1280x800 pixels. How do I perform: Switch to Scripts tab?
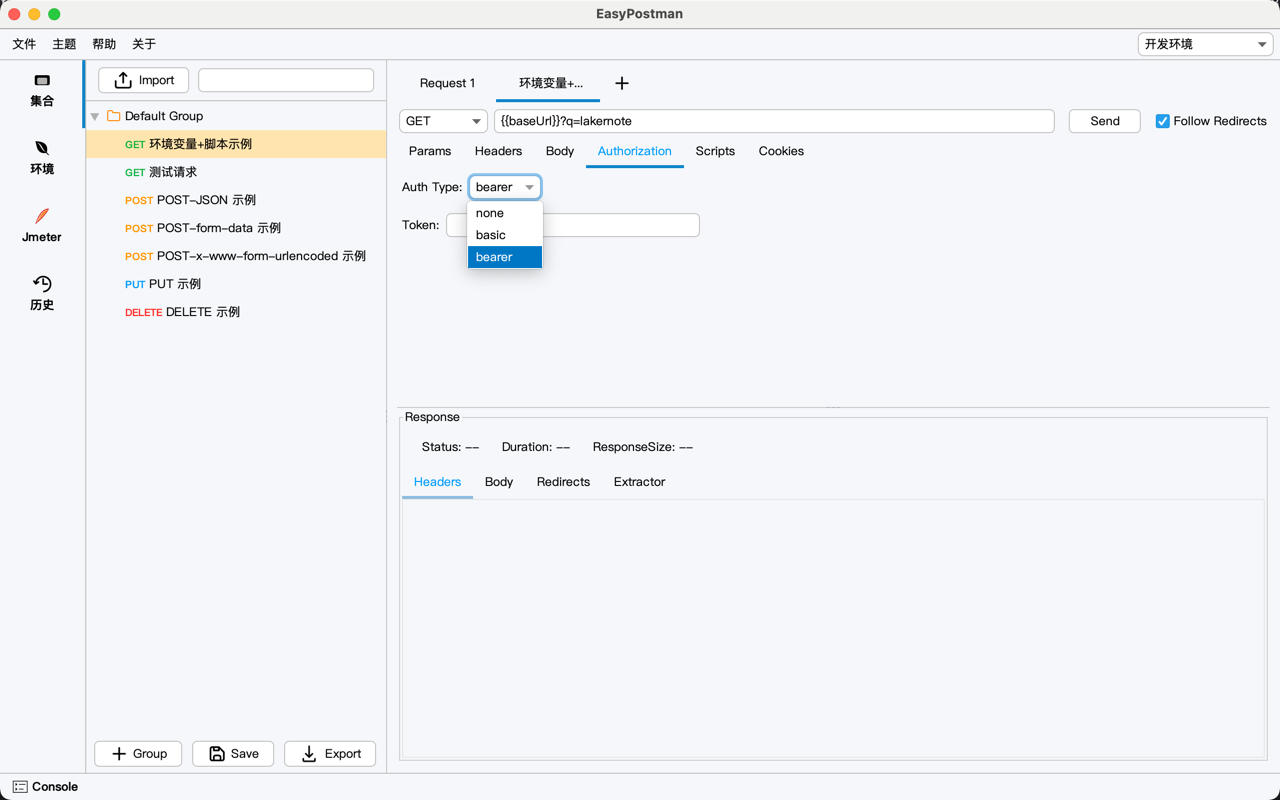click(715, 151)
